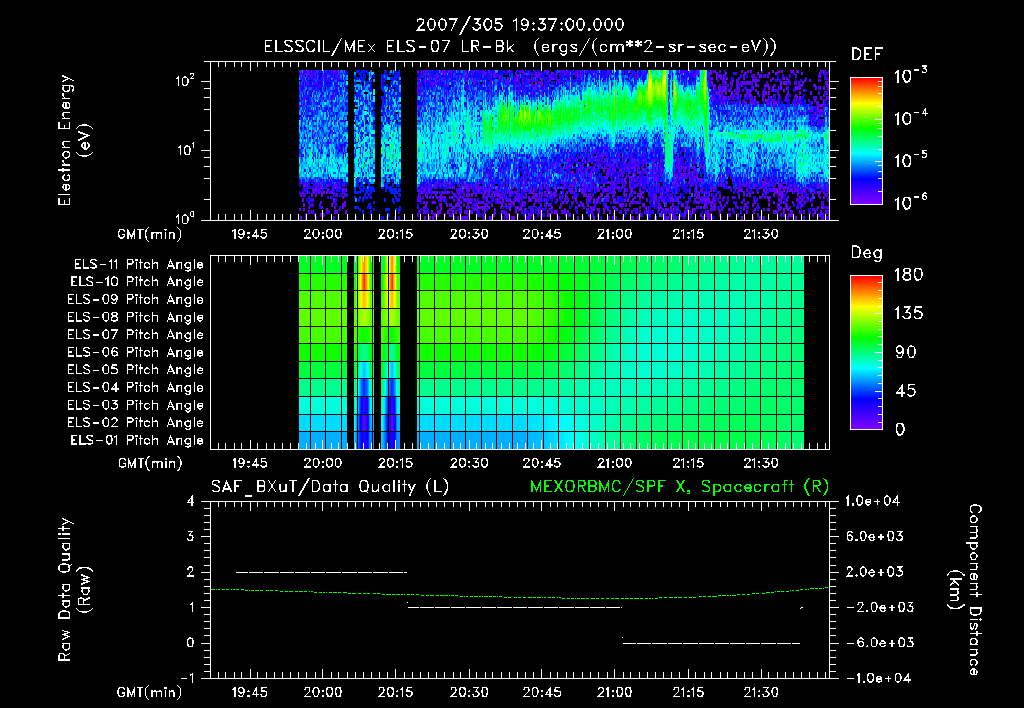
Task: Select the ELS-06 Pitch Angle row label
Action: (135, 353)
